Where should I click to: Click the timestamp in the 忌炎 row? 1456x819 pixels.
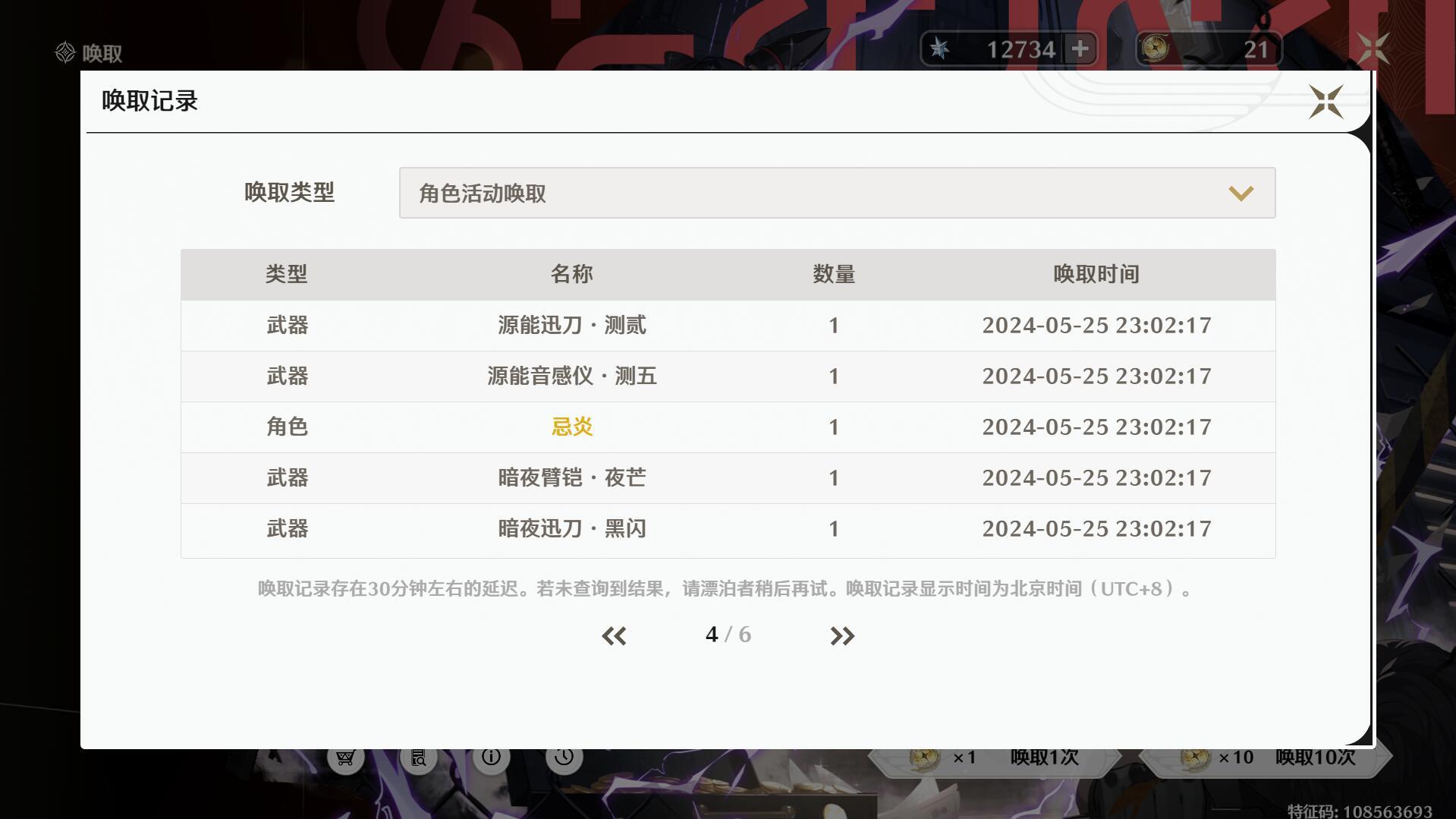point(1096,427)
